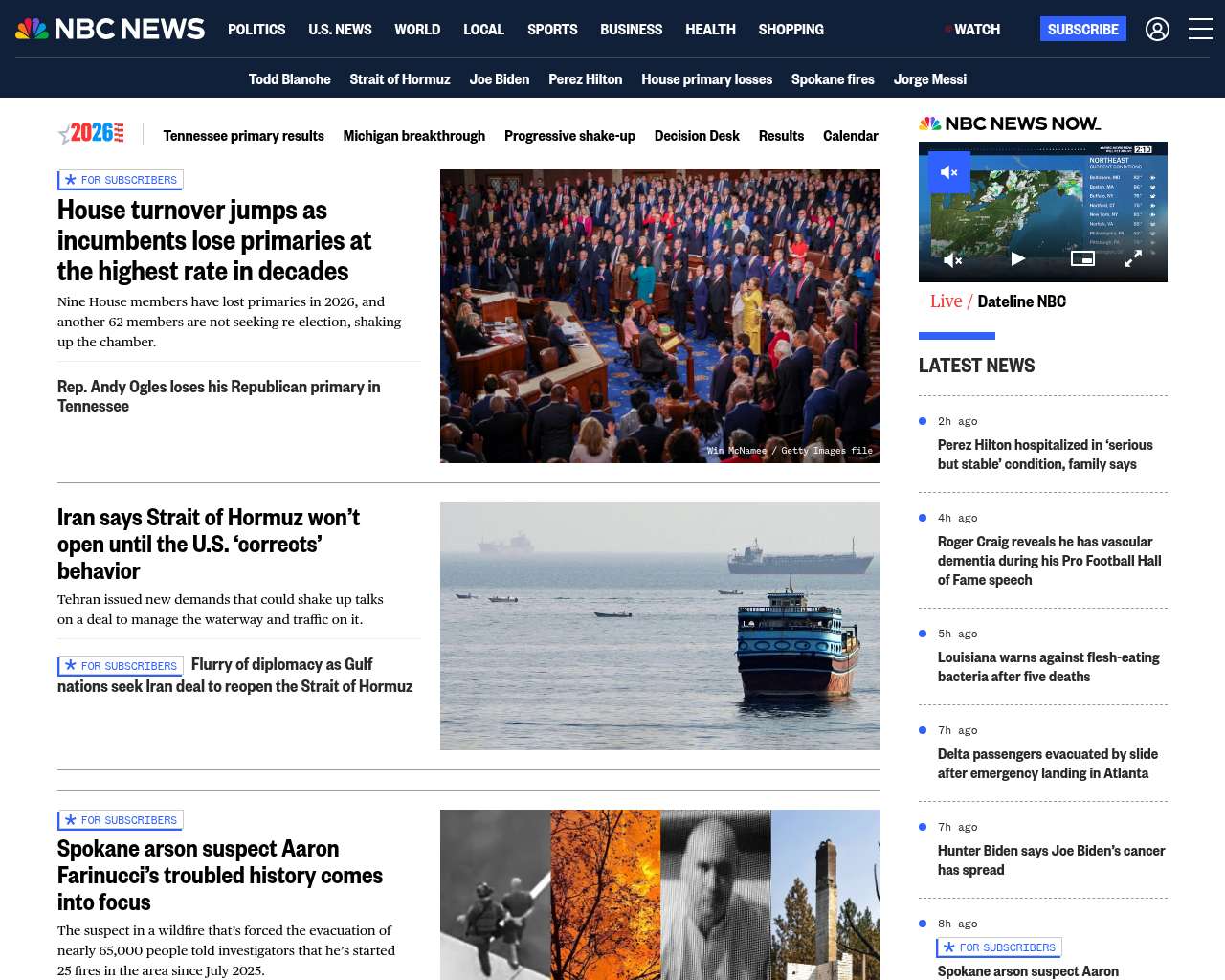Click the For Subscribers badge beside Flurry of diplomacy

tap(121, 666)
